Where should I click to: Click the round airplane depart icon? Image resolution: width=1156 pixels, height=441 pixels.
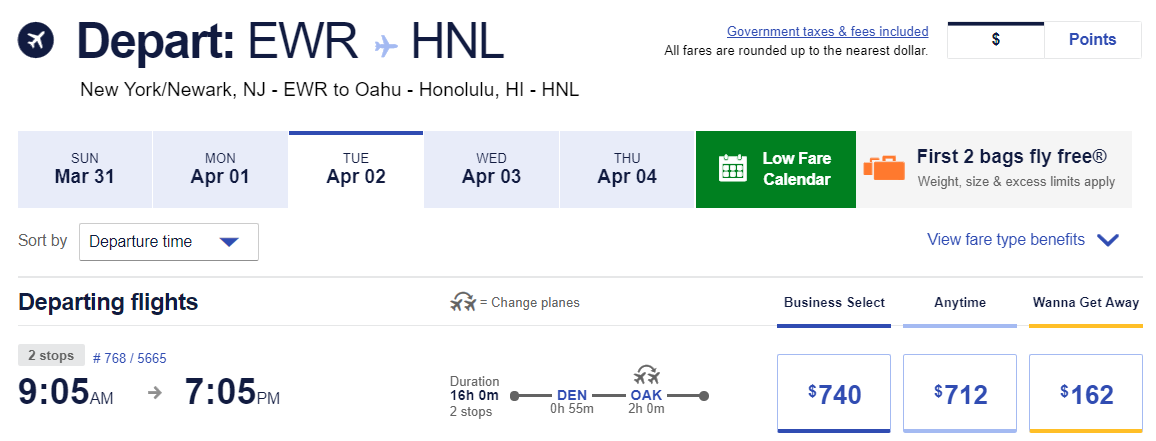[x=36, y=40]
